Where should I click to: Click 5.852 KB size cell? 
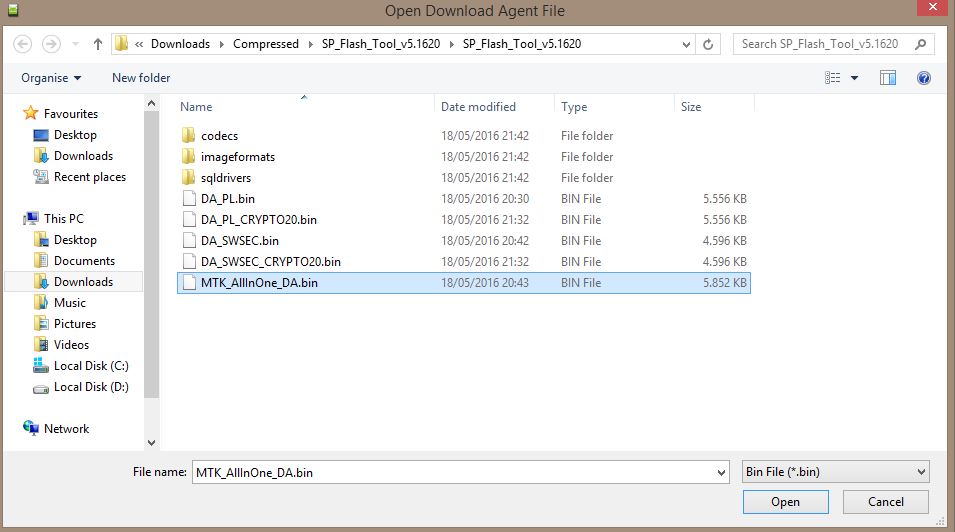(724, 283)
